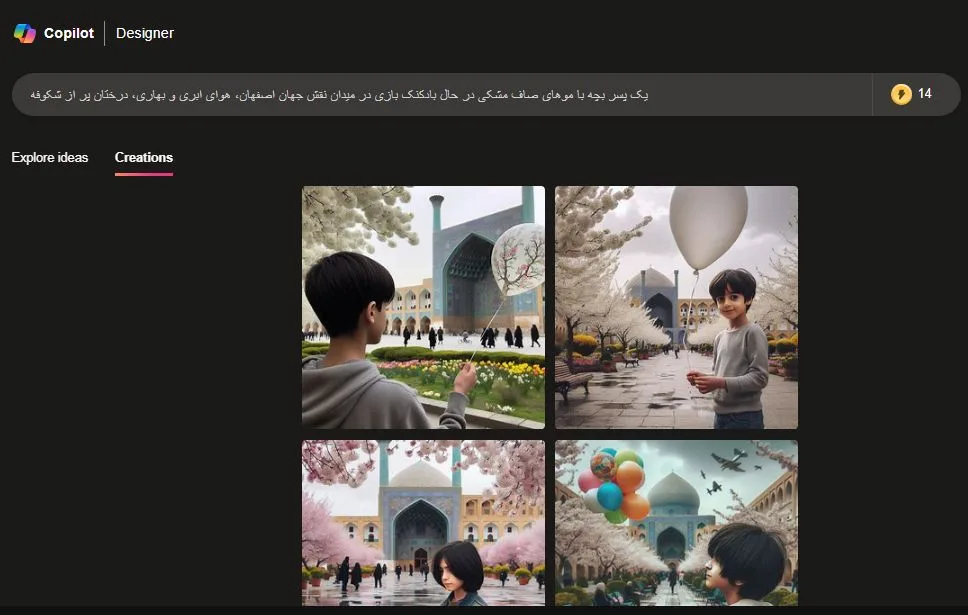Open image with colorful balloon bunch and planes
The width and height of the screenshot is (968, 615).
[x=677, y=523]
